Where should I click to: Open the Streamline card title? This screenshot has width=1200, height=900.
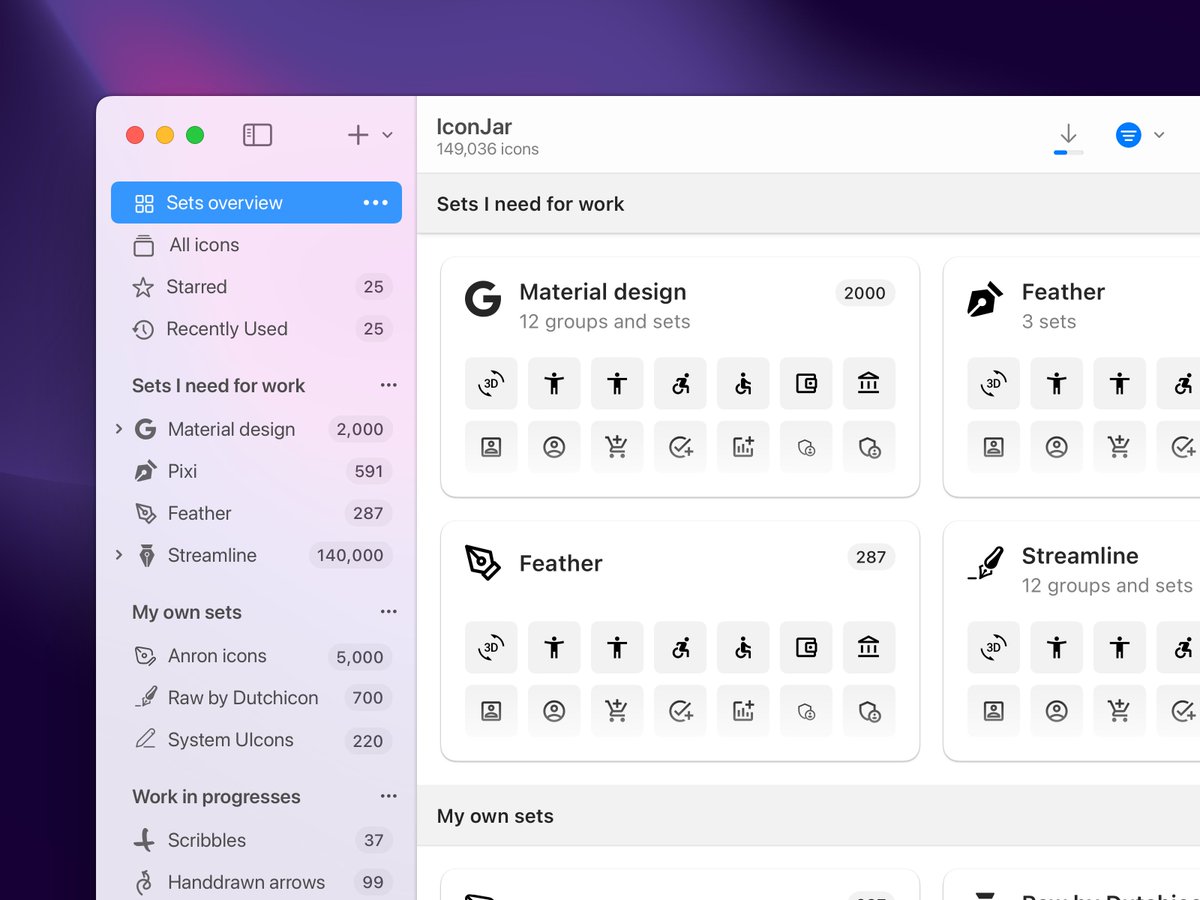coord(1080,556)
